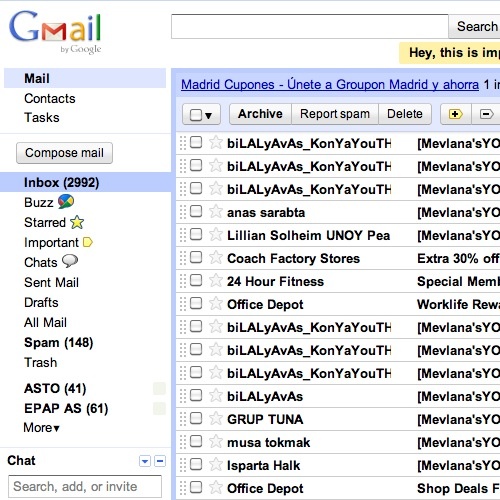The height and width of the screenshot is (500, 500).
Task: Click the mail search input field
Action: coord(310,26)
